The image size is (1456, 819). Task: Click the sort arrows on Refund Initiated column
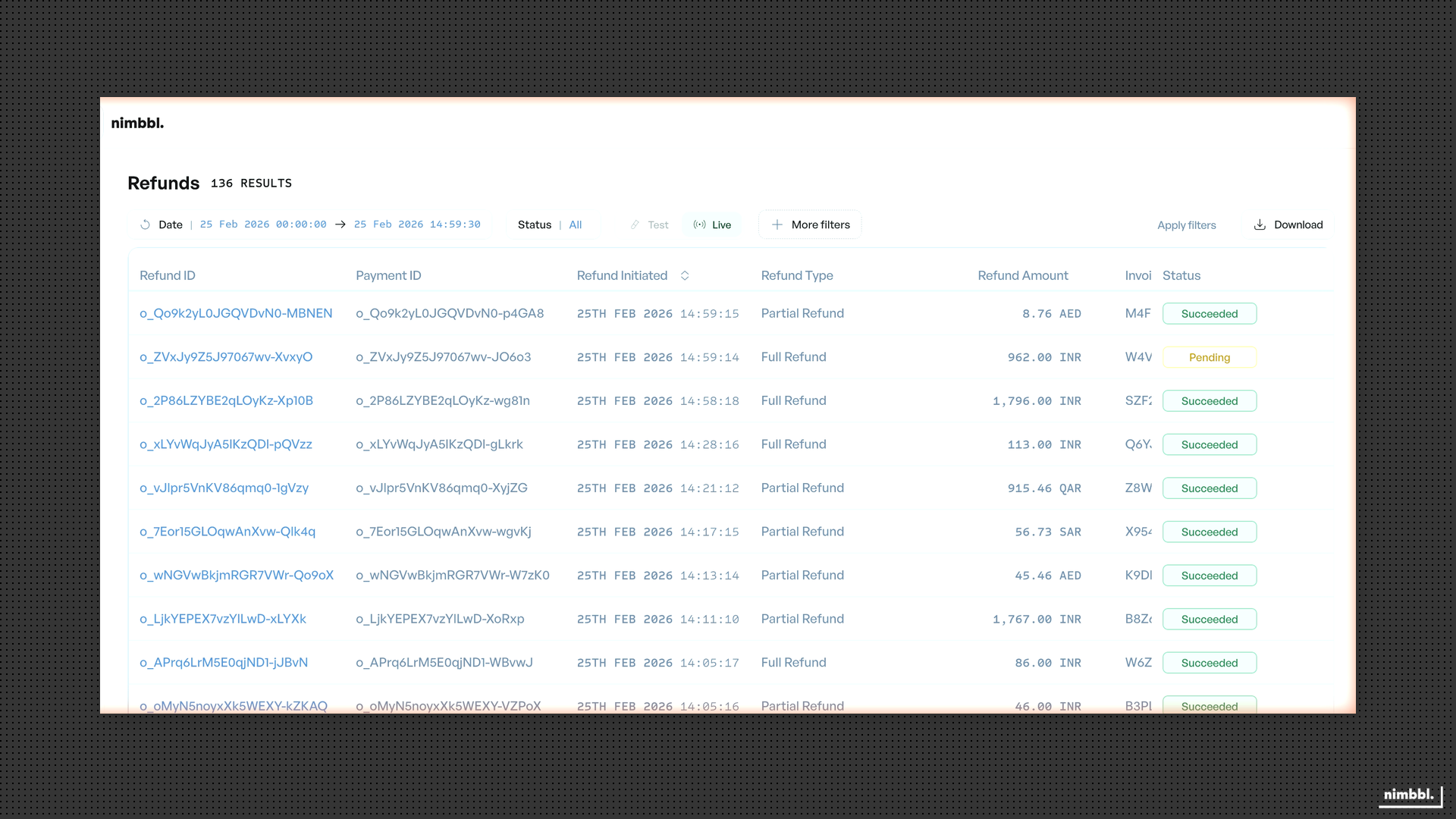click(684, 275)
